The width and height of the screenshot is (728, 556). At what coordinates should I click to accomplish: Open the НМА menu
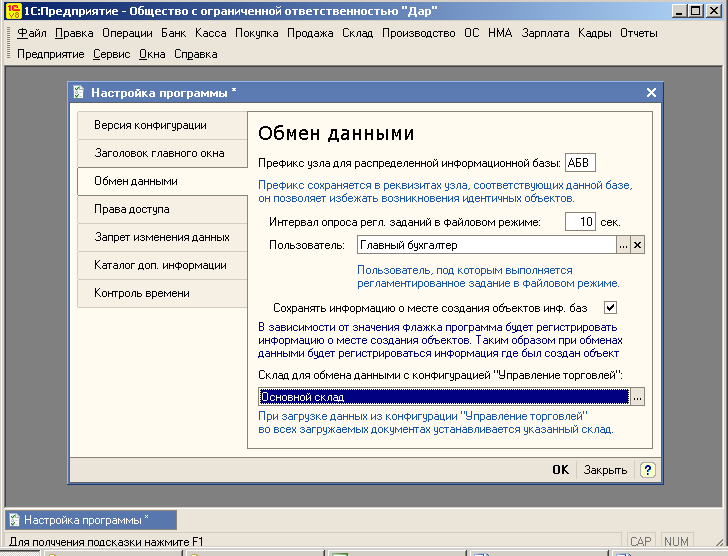click(x=500, y=33)
